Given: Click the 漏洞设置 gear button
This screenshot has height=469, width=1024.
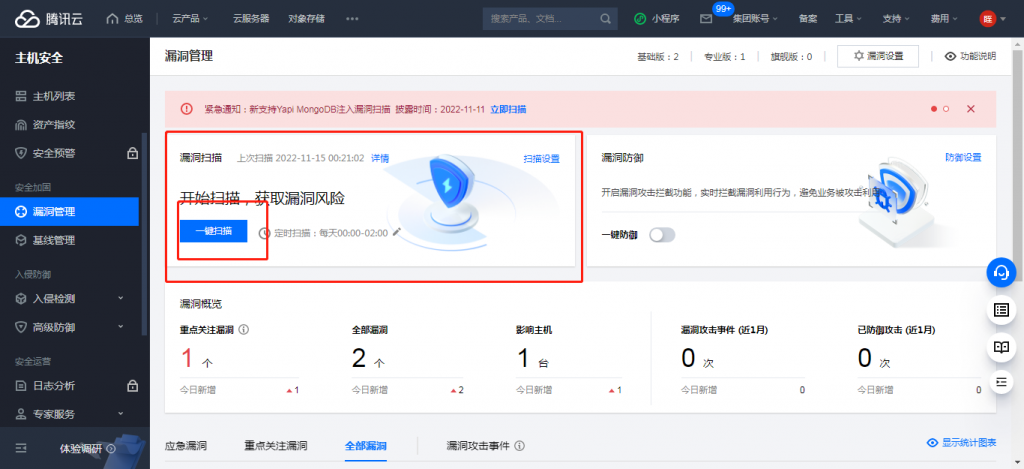Looking at the screenshot, I should (878, 56).
